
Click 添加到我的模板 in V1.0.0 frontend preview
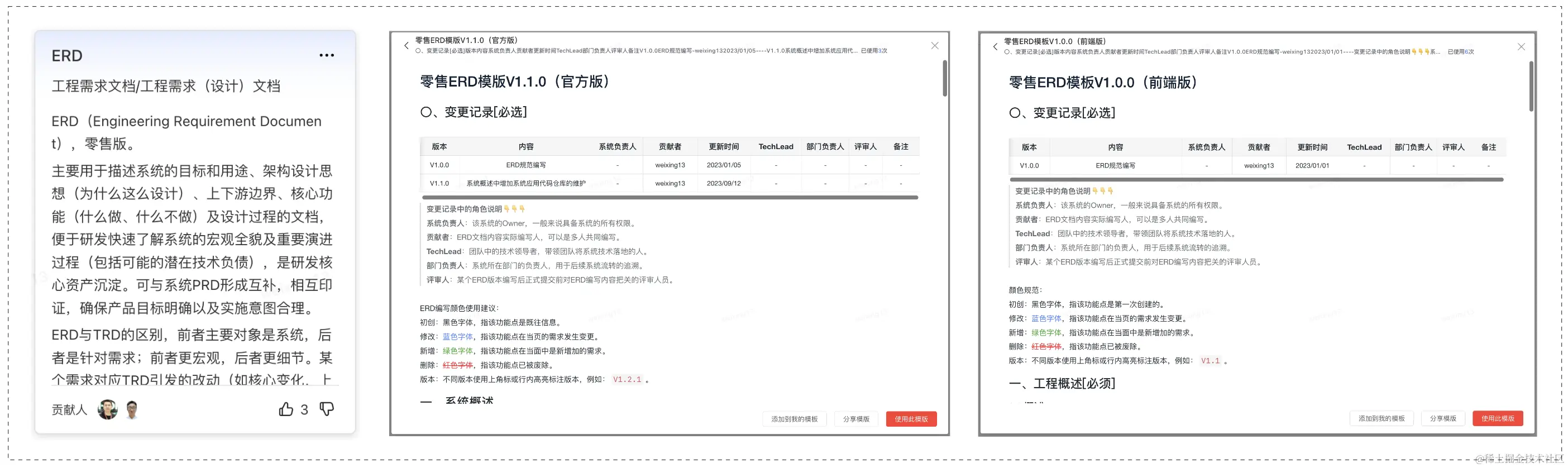[1381, 418]
